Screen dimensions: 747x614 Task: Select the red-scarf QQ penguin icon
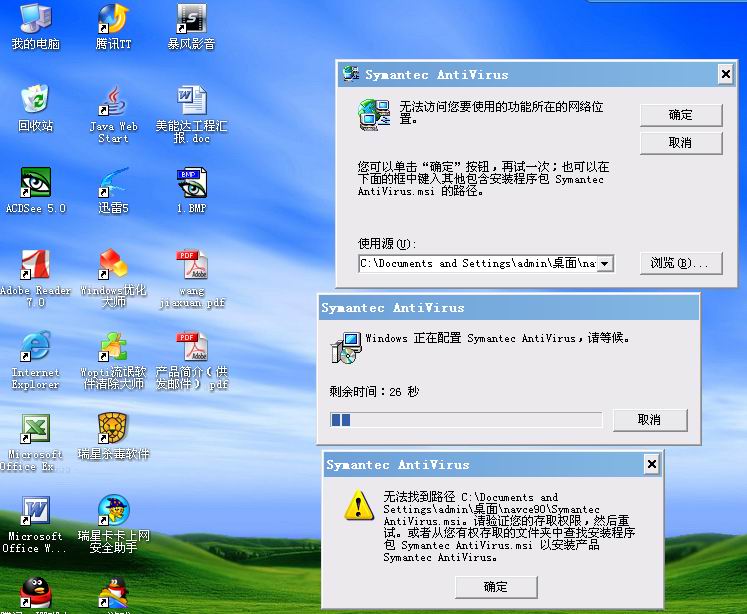[36, 593]
